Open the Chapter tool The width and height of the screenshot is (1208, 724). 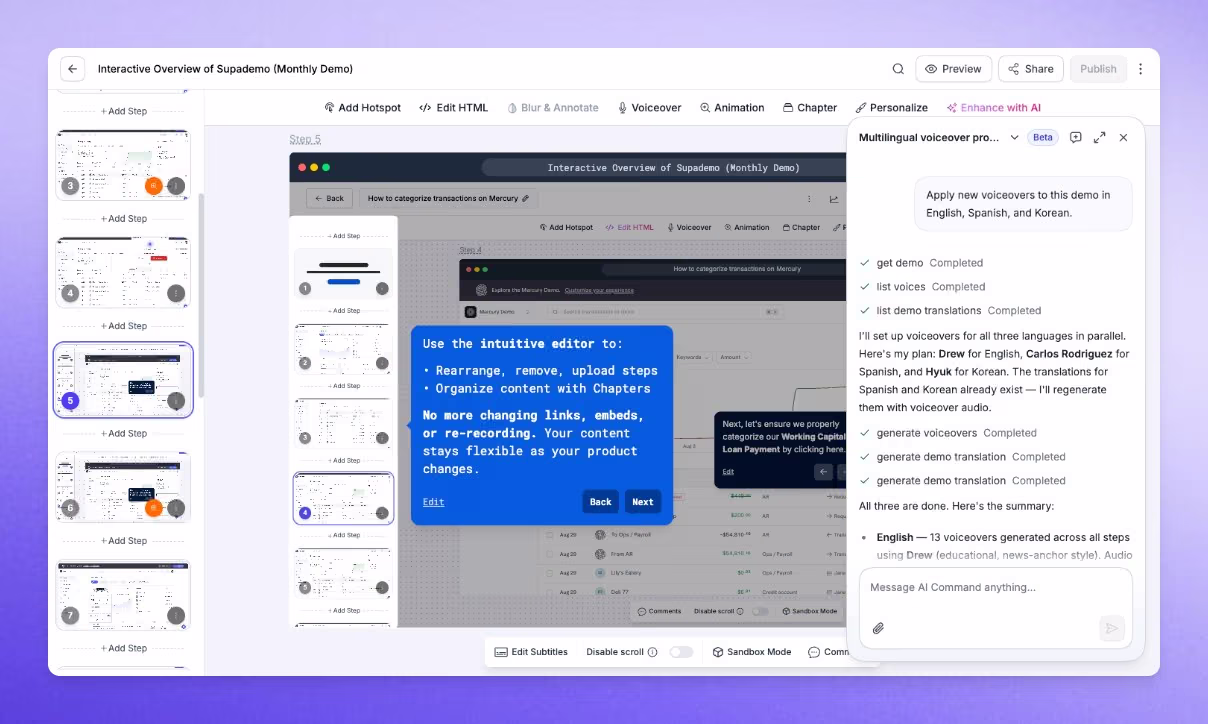pos(810,108)
